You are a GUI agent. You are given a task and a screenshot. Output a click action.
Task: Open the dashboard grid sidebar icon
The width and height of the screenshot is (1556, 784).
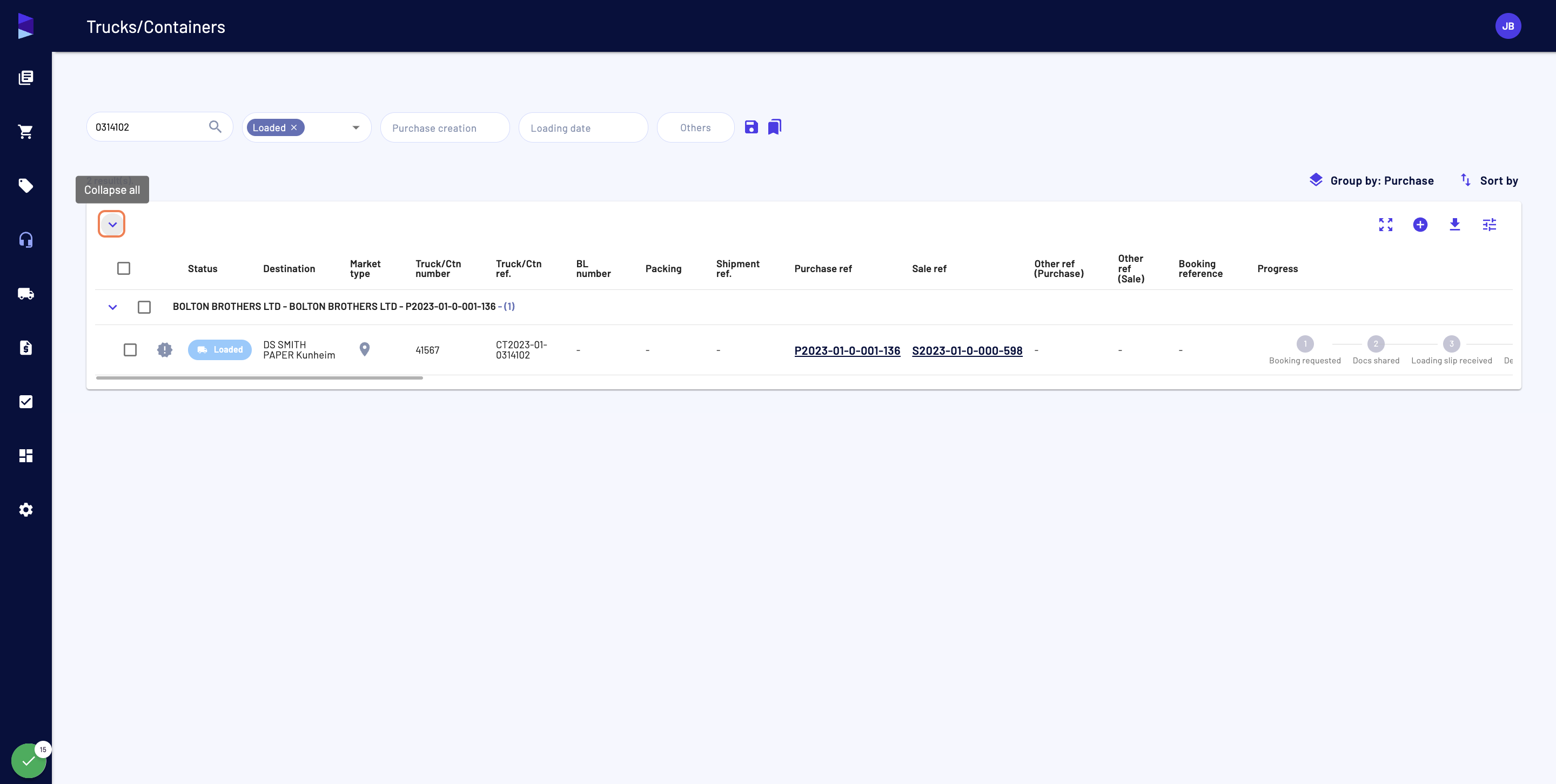click(x=25, y=456)
